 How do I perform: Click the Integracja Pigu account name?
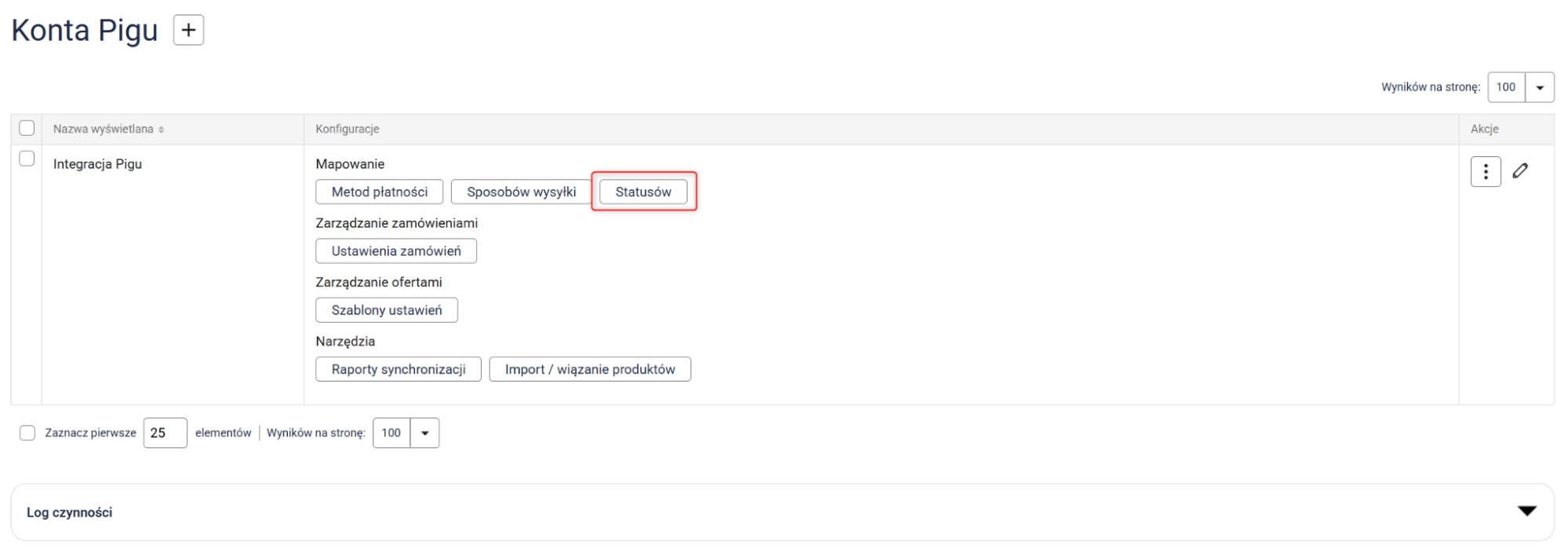click(x=97, y=164)
